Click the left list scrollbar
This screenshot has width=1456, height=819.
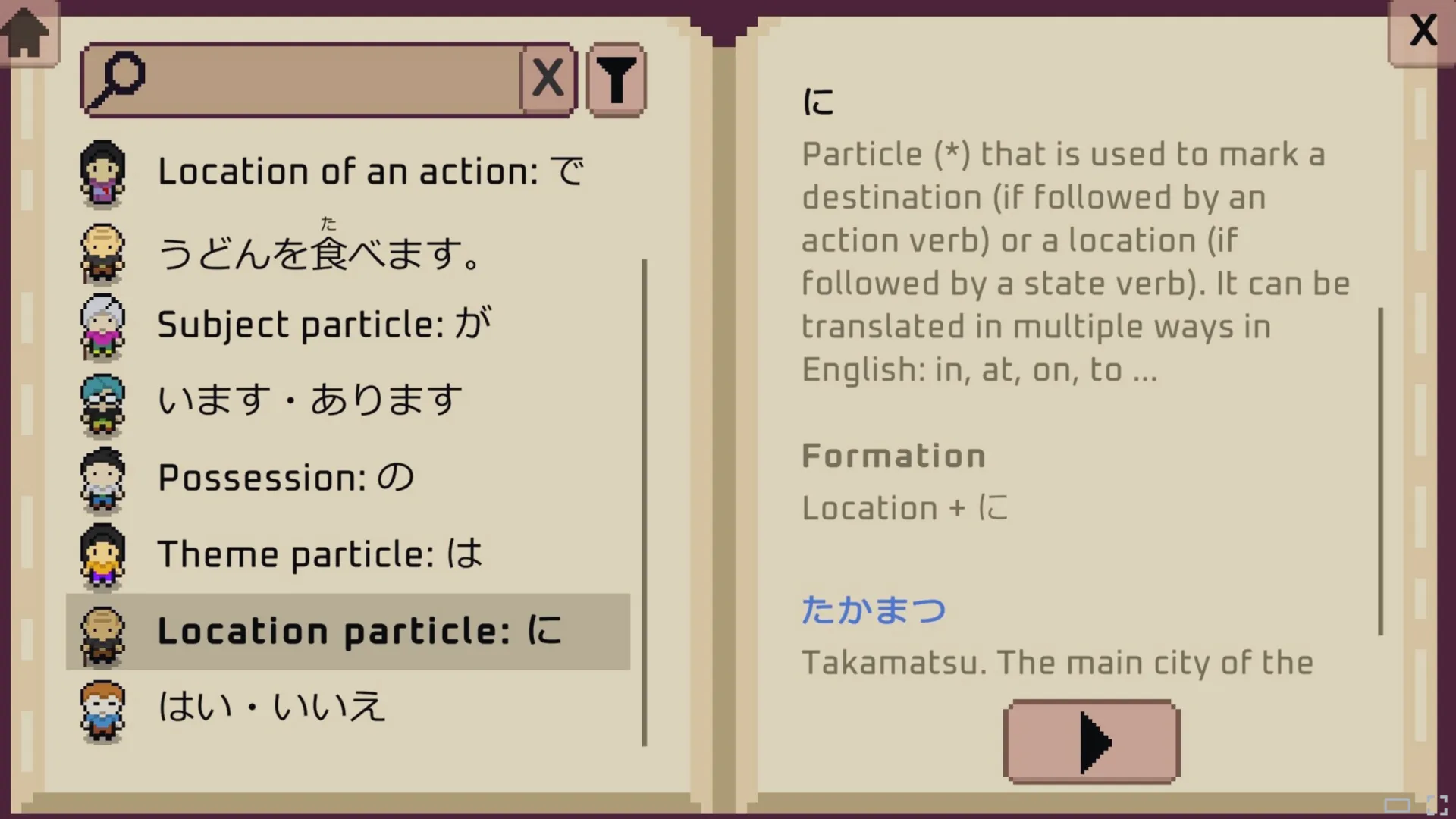point(645,502)
